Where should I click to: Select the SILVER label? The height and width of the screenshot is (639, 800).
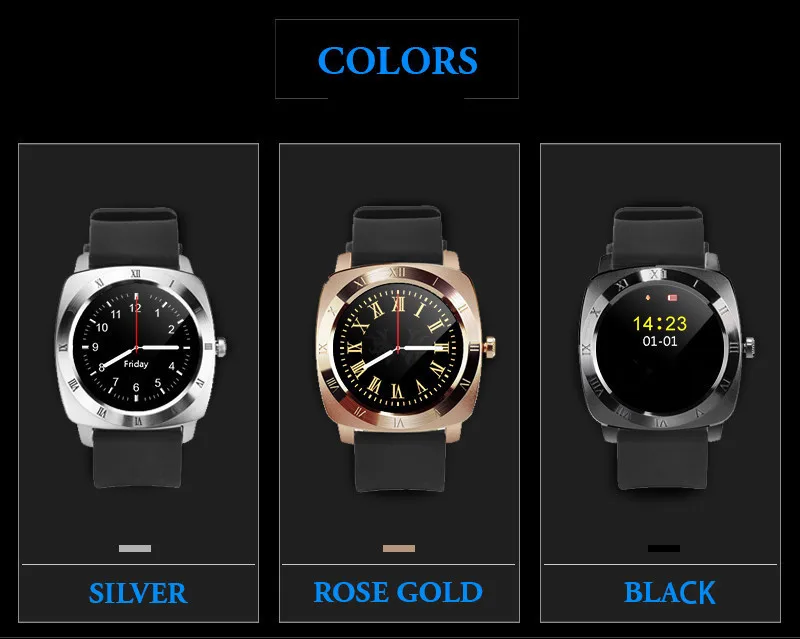coord(138,593)
